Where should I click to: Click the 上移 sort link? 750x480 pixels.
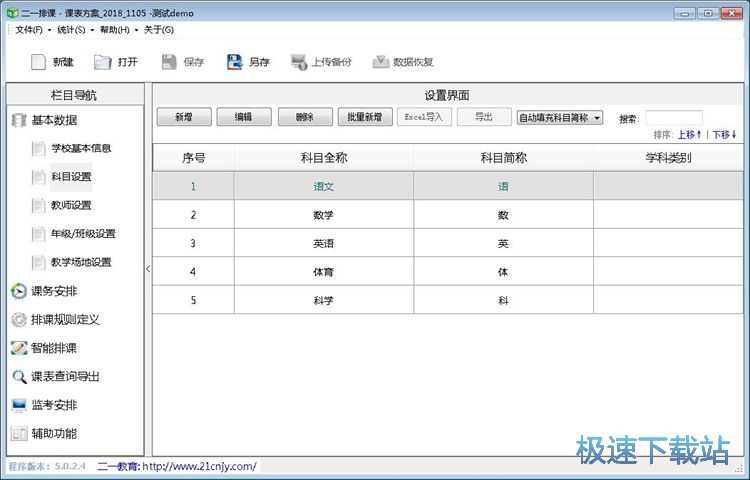[689, 135]
